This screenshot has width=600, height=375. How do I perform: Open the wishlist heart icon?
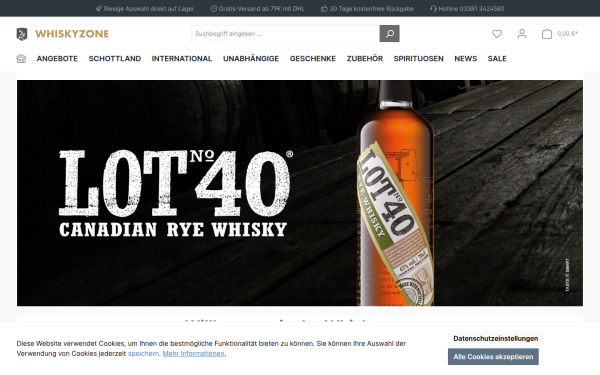tap(497, 34)
